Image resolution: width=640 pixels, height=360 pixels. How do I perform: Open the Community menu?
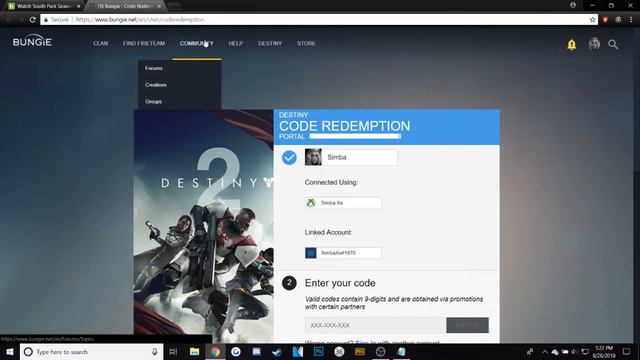196,43
